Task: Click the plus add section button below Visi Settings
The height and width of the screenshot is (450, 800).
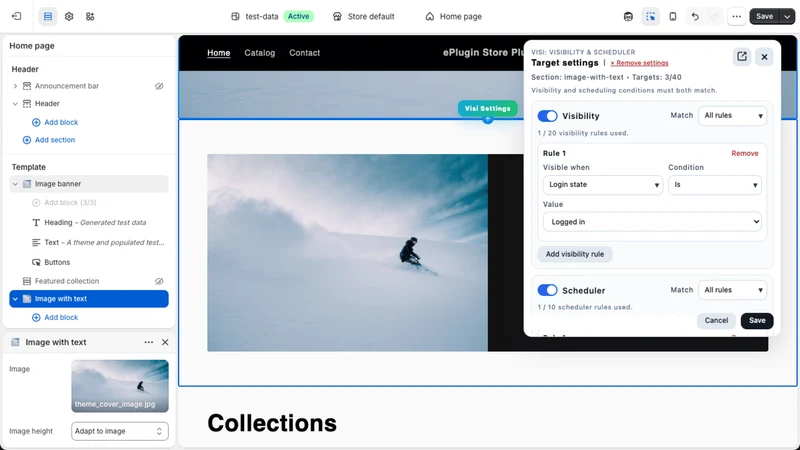Action: coord(488,119)
